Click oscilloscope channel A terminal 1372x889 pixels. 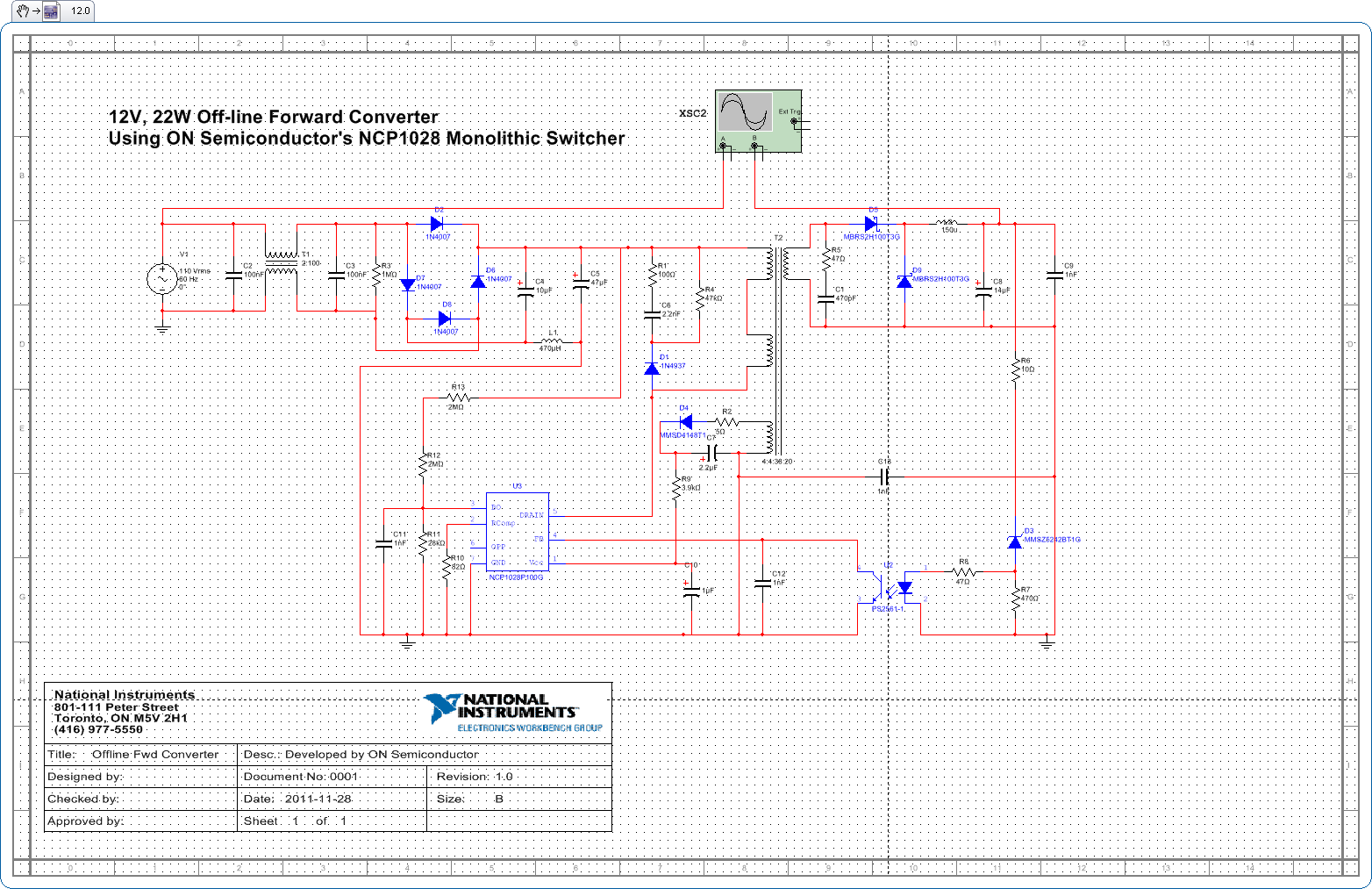point(724,147)
